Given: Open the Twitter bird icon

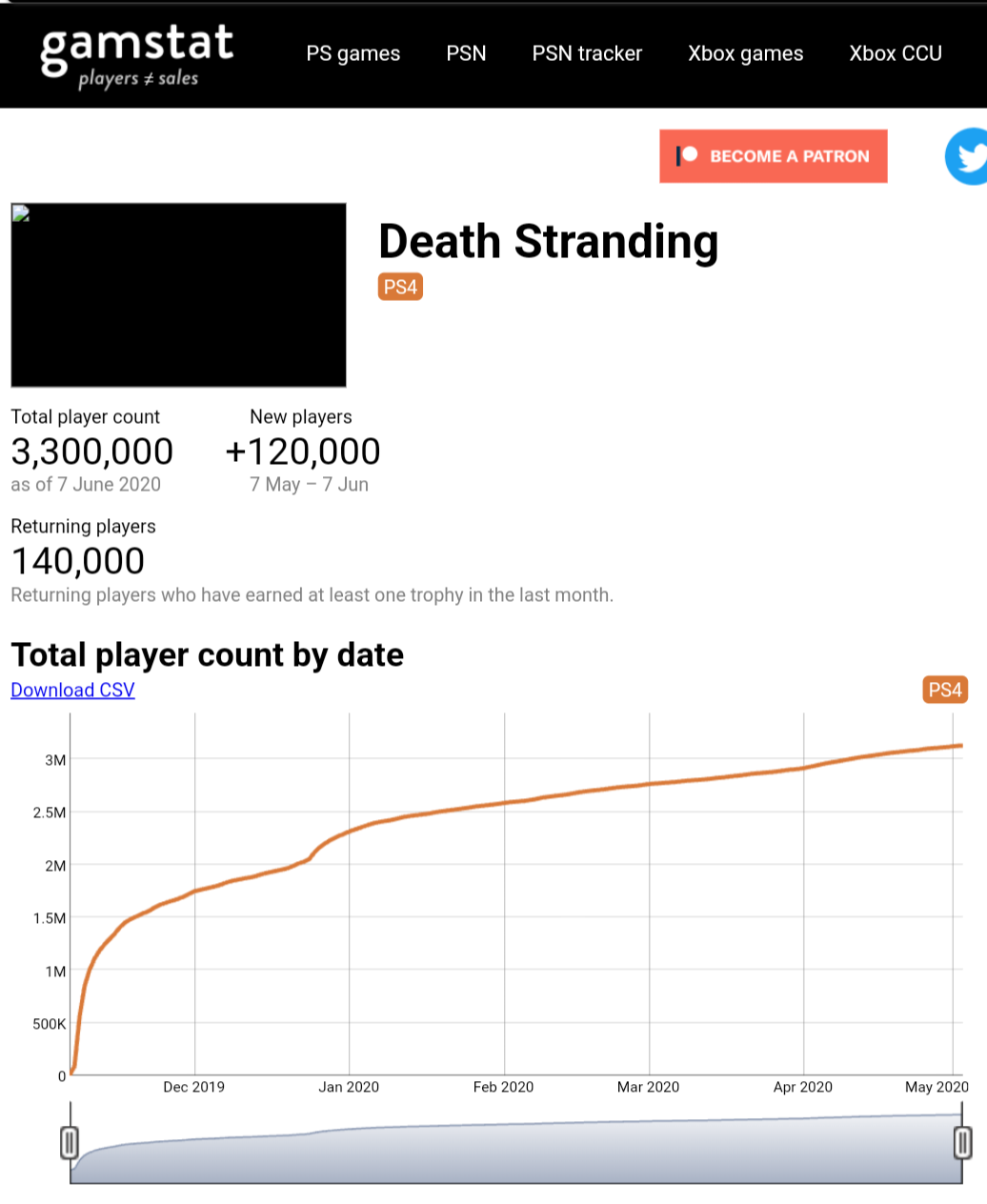Looking at the screenshot, I should pos(967,156).
